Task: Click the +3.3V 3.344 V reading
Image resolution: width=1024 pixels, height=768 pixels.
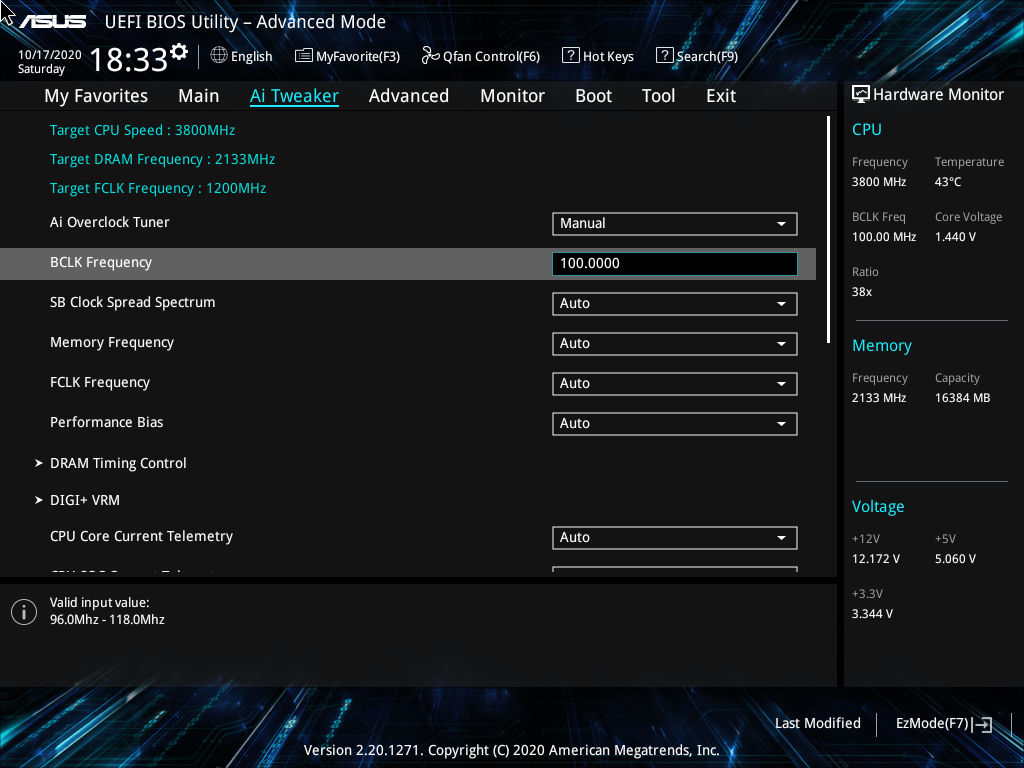Action: pyautogui.click(x=872, y=614)
